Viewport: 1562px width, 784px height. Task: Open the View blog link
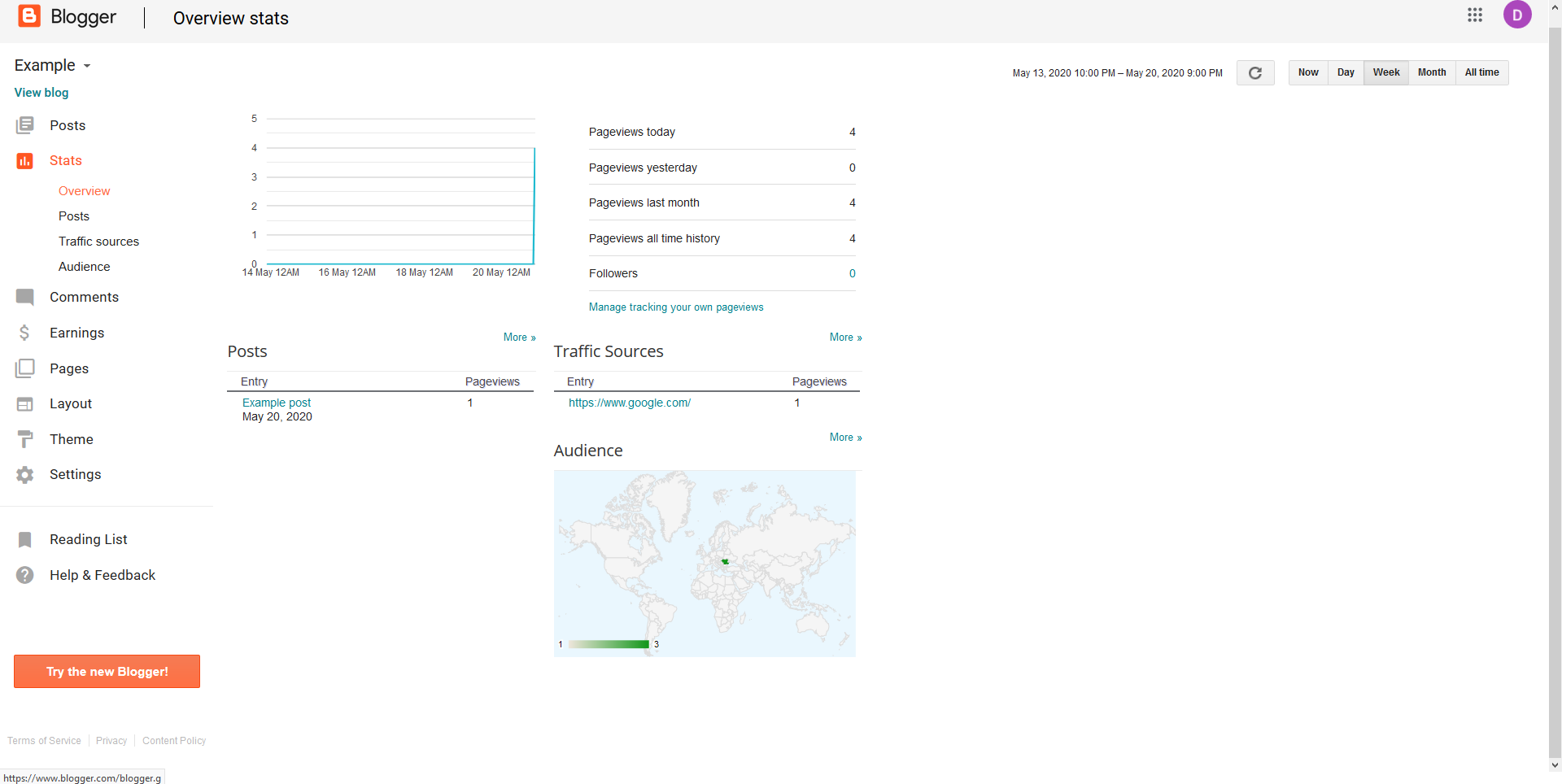click(x=41, y=93)
